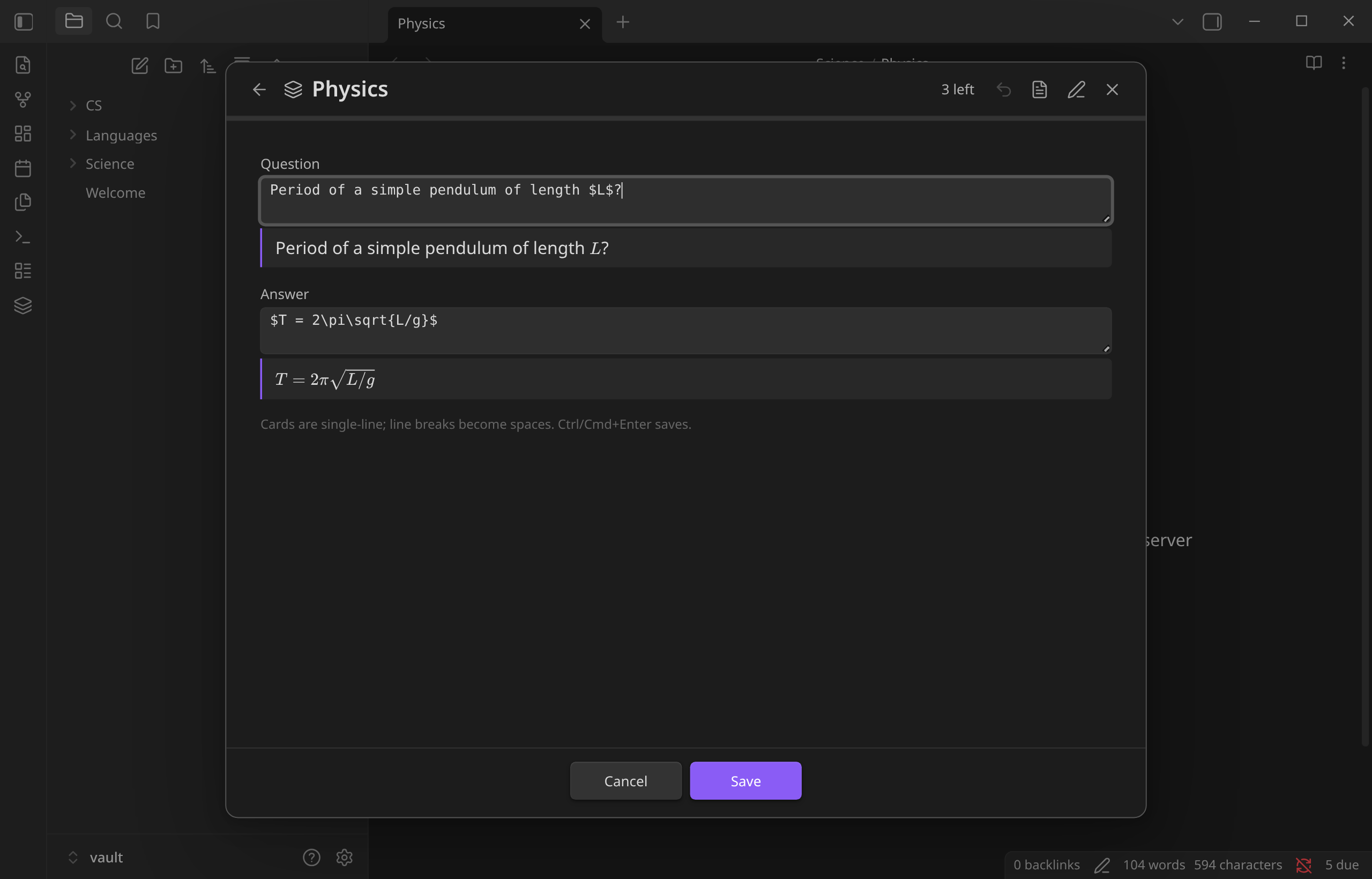Toggle the right sidebar icon
The image size is (1372, 879).
click(1212, 21)
